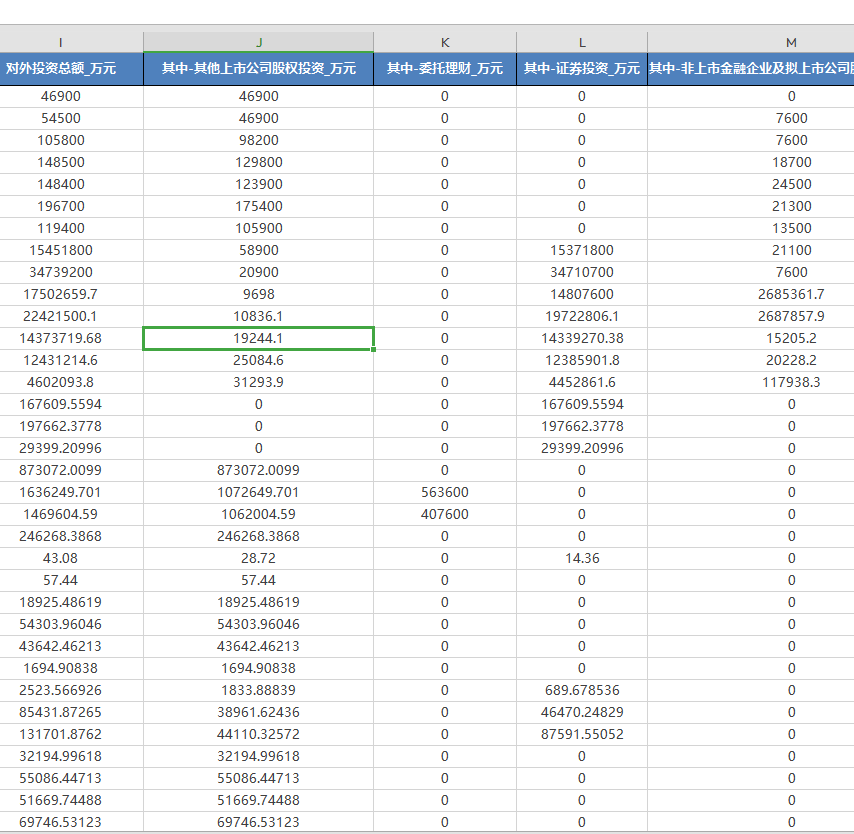
Task: Select the 其中-委托理财_万元 header cell
Action: 445,69
